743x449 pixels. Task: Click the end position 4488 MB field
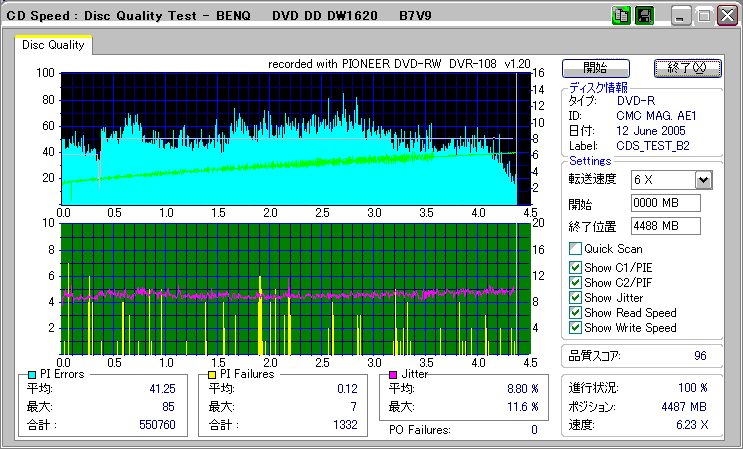666,225
